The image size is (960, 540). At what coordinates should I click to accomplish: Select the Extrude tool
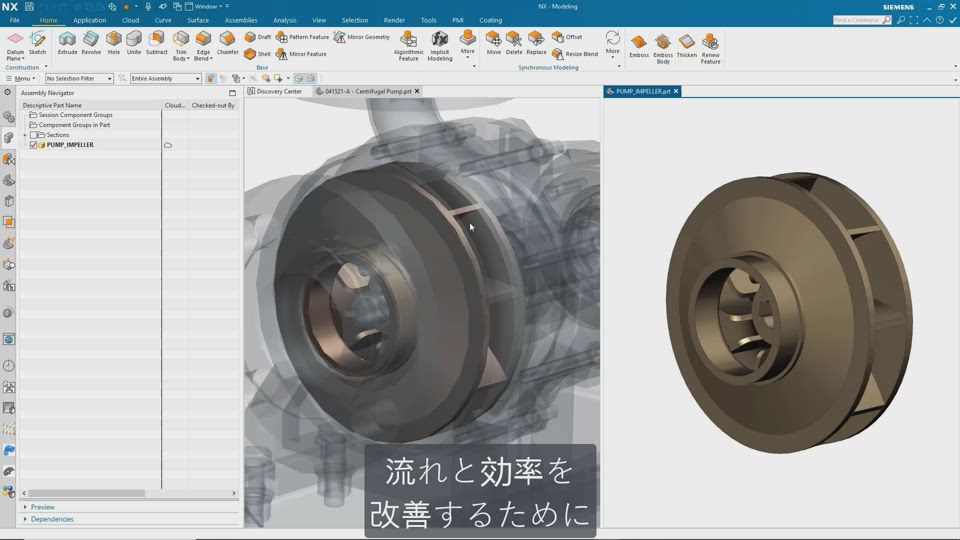67,42
